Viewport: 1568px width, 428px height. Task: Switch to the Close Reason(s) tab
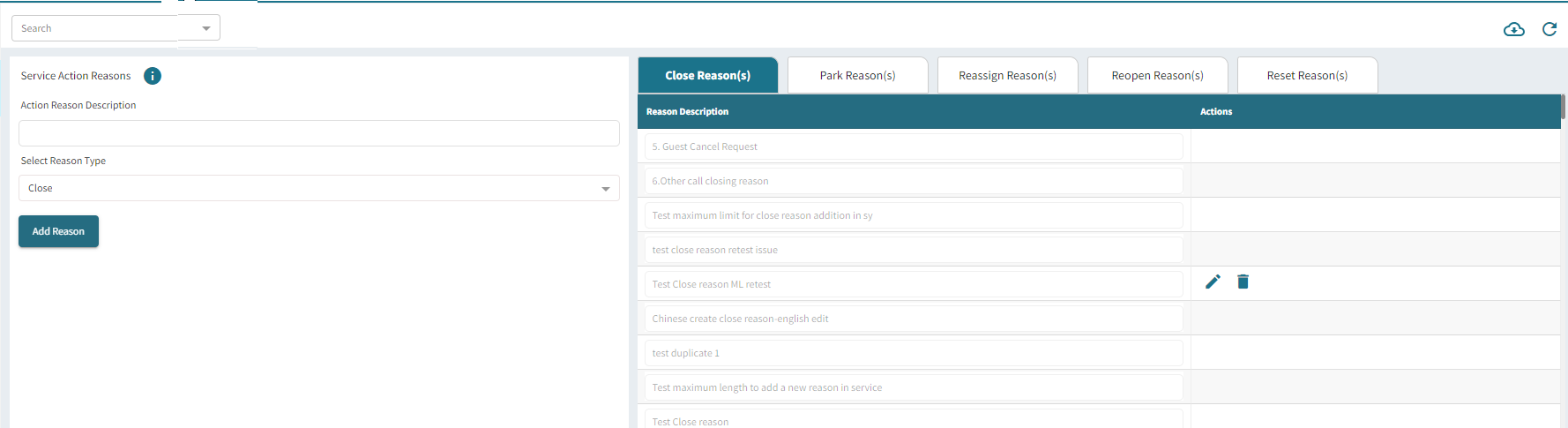click(x=707, y=76)
